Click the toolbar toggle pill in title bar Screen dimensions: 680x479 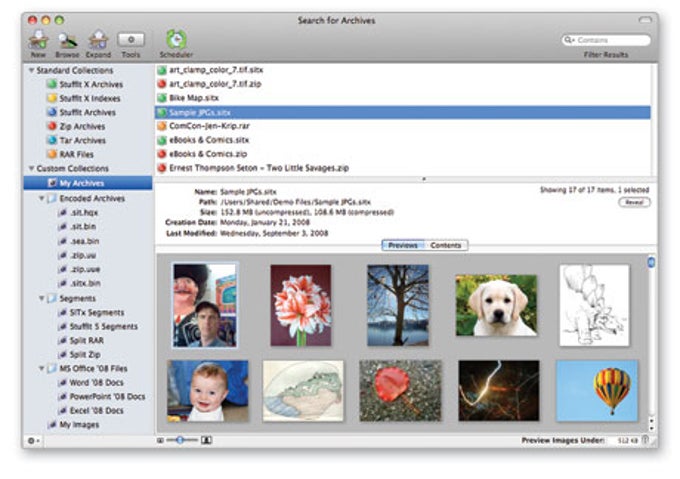tap(645, 20)
